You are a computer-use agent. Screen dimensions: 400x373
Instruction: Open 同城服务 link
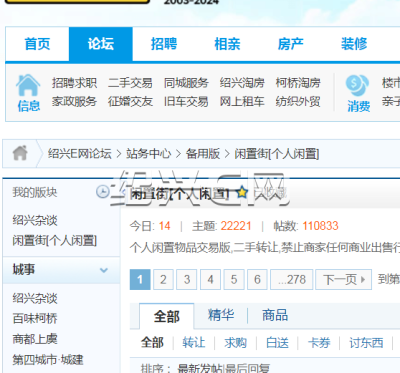(x=186, y=83)
